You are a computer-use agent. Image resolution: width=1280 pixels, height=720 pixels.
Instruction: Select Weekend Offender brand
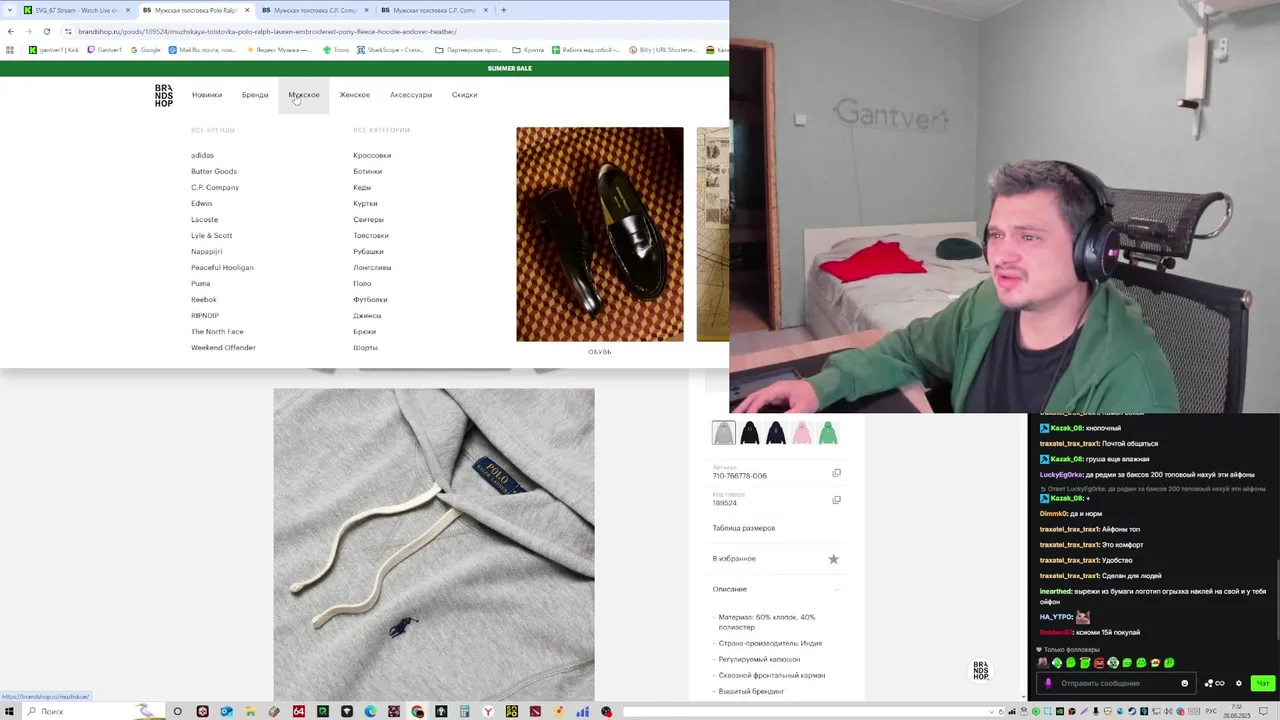click(x=223, y=347)
